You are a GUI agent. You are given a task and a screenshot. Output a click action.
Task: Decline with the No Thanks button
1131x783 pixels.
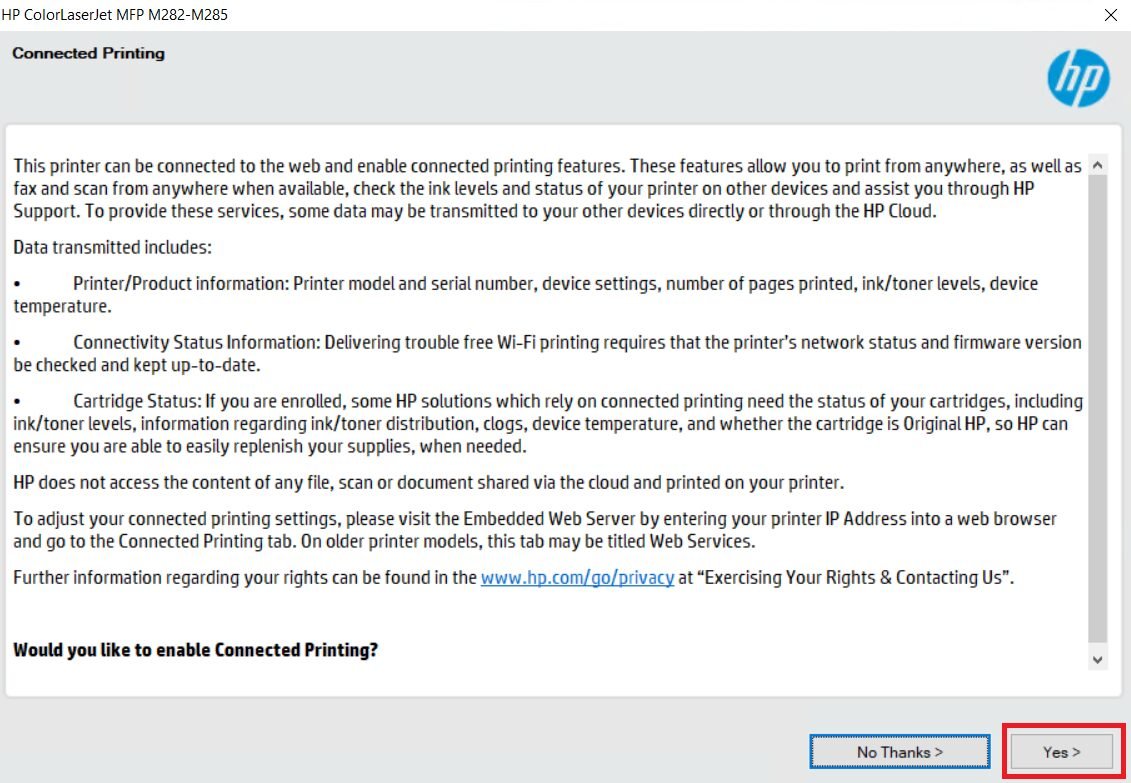tap(899, 752)
